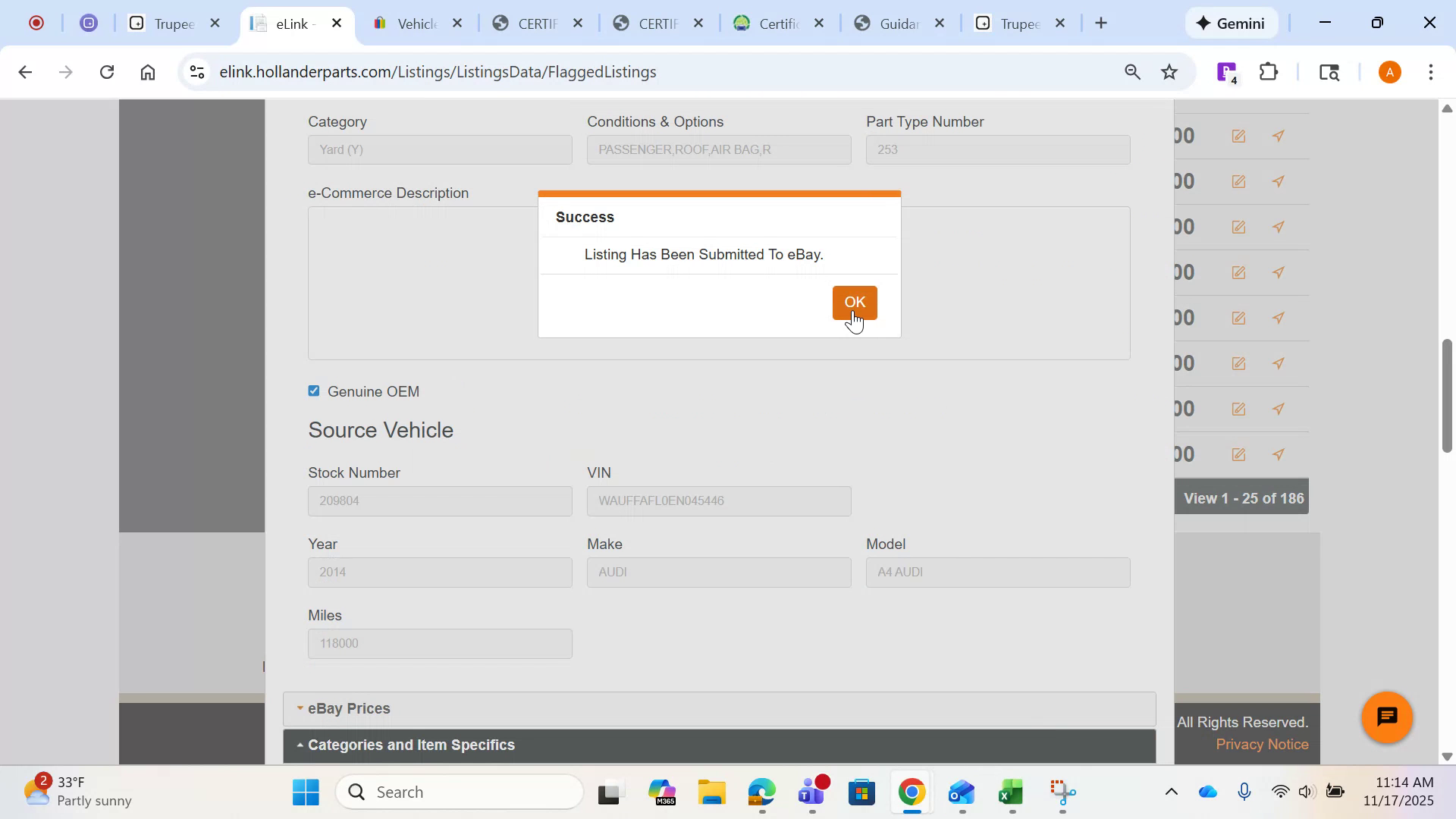Open the purple password manager extension icon
This screenshot has height=819, width=1456.
(1225, 71)
